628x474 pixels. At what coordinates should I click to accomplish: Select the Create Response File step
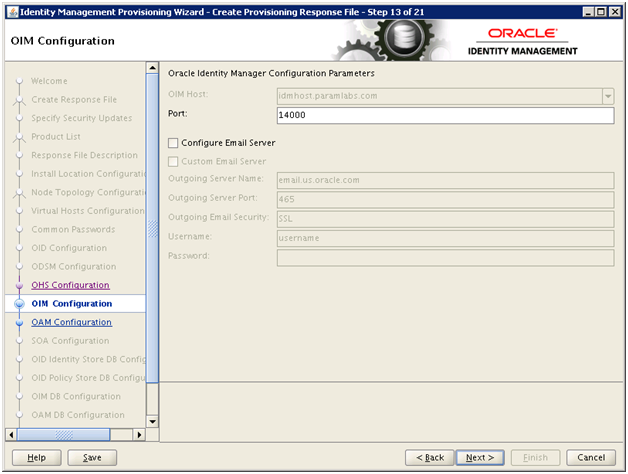pos(74,99)
